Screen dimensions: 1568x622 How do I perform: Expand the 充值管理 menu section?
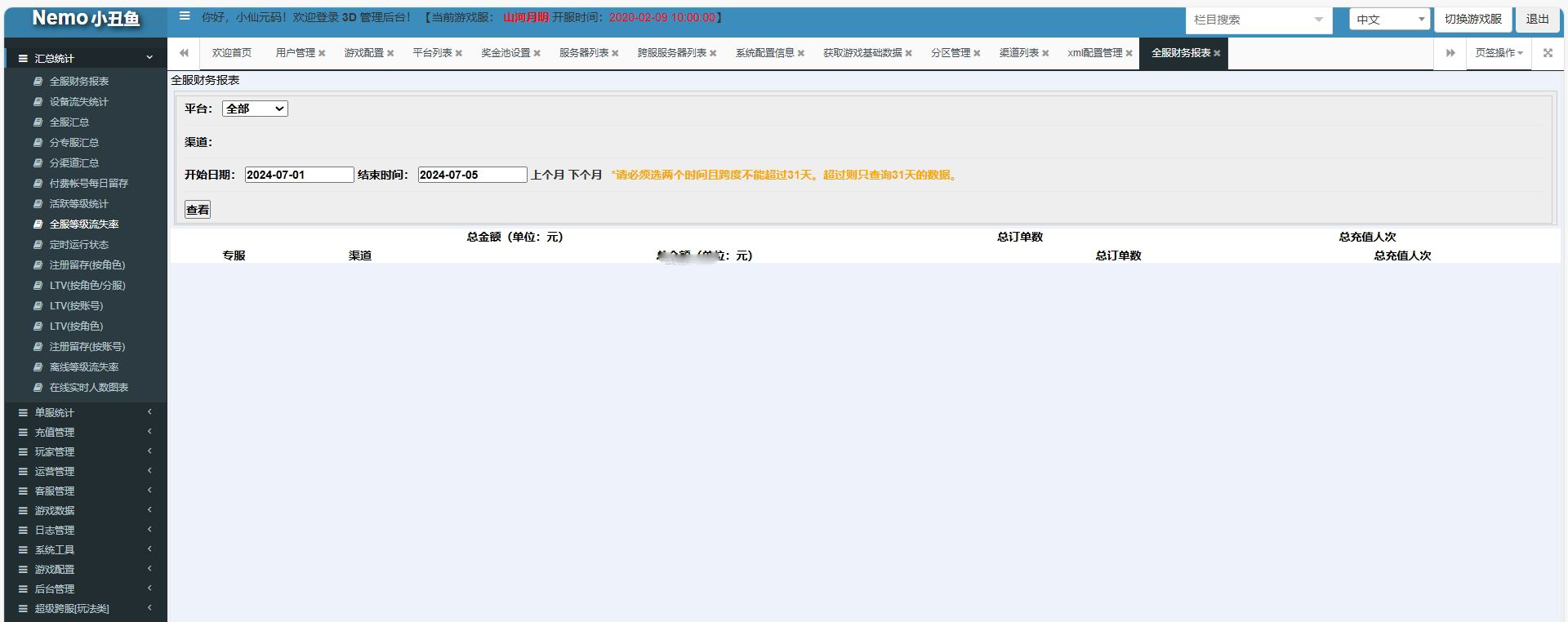coord(86,432)
